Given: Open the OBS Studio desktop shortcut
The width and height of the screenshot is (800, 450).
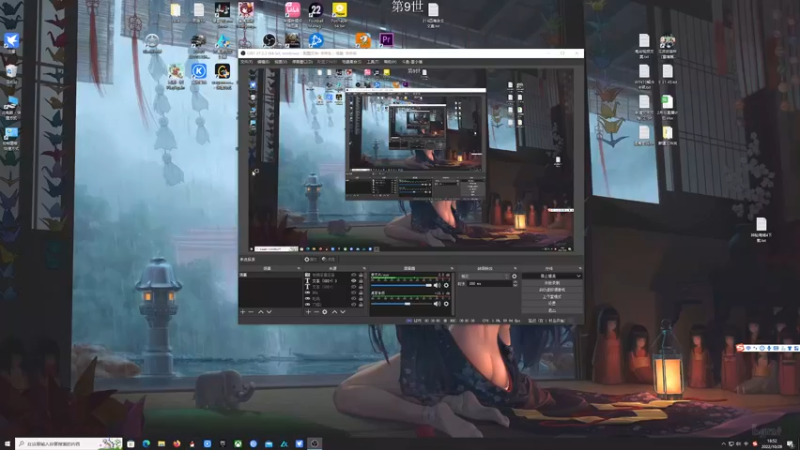Looking at the screenshot, I should pos(269,40).
